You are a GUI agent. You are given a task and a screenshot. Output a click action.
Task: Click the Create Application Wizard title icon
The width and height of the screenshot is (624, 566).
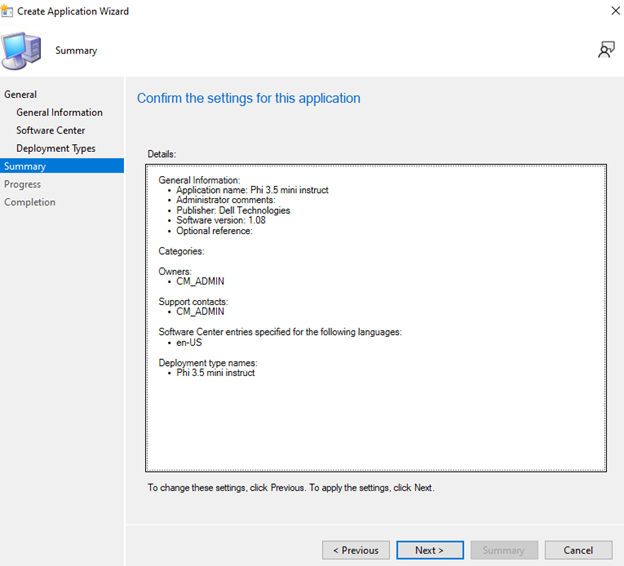click(7, 11)
